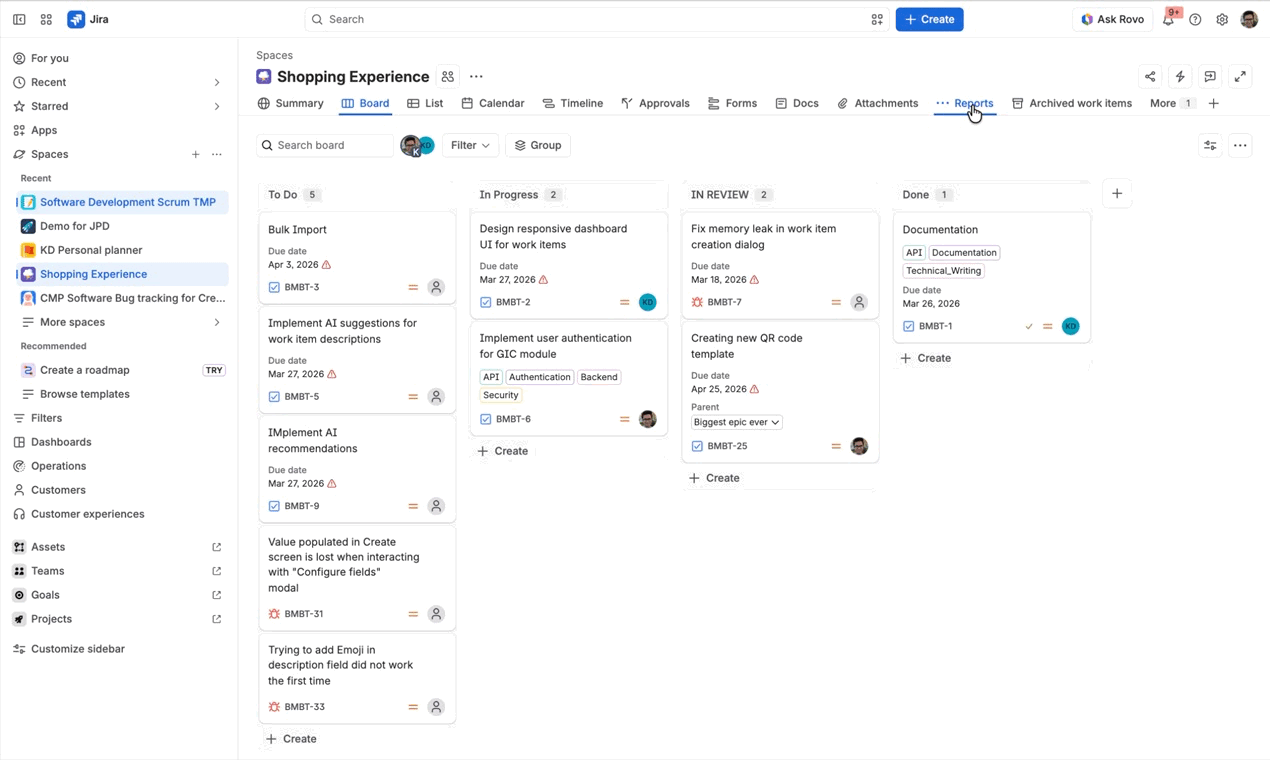Open the Approvals tab
The height and width of the screenshot is (760, 1270).
pos(655,103)
